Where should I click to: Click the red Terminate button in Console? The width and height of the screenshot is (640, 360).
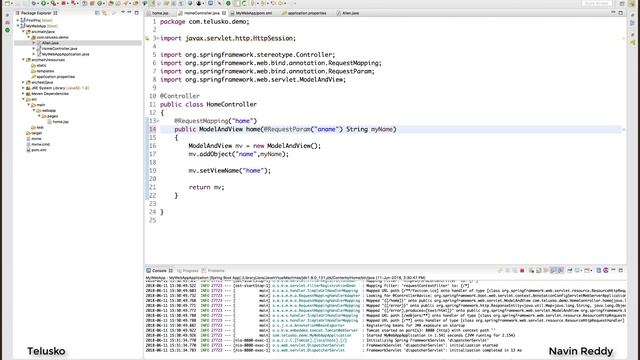pos(522,271)
